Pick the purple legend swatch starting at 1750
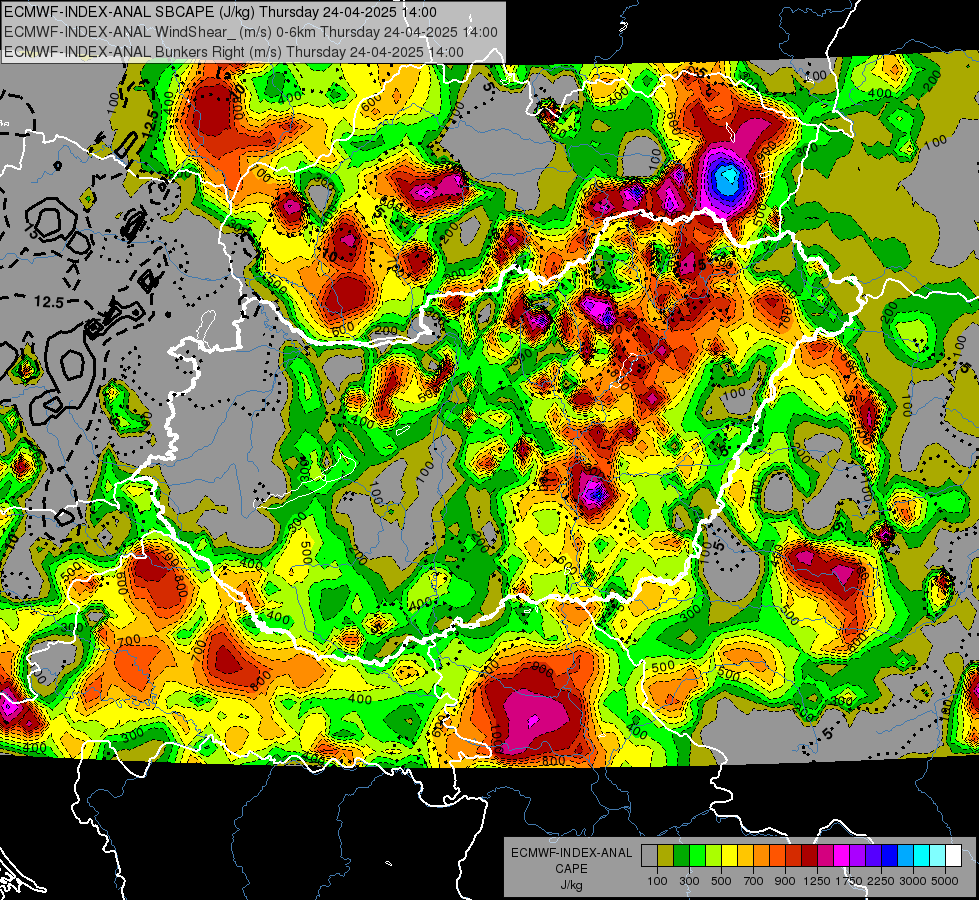Image resolution: width=979 pixels, height=900 pixels. click(x=858, y=856)
